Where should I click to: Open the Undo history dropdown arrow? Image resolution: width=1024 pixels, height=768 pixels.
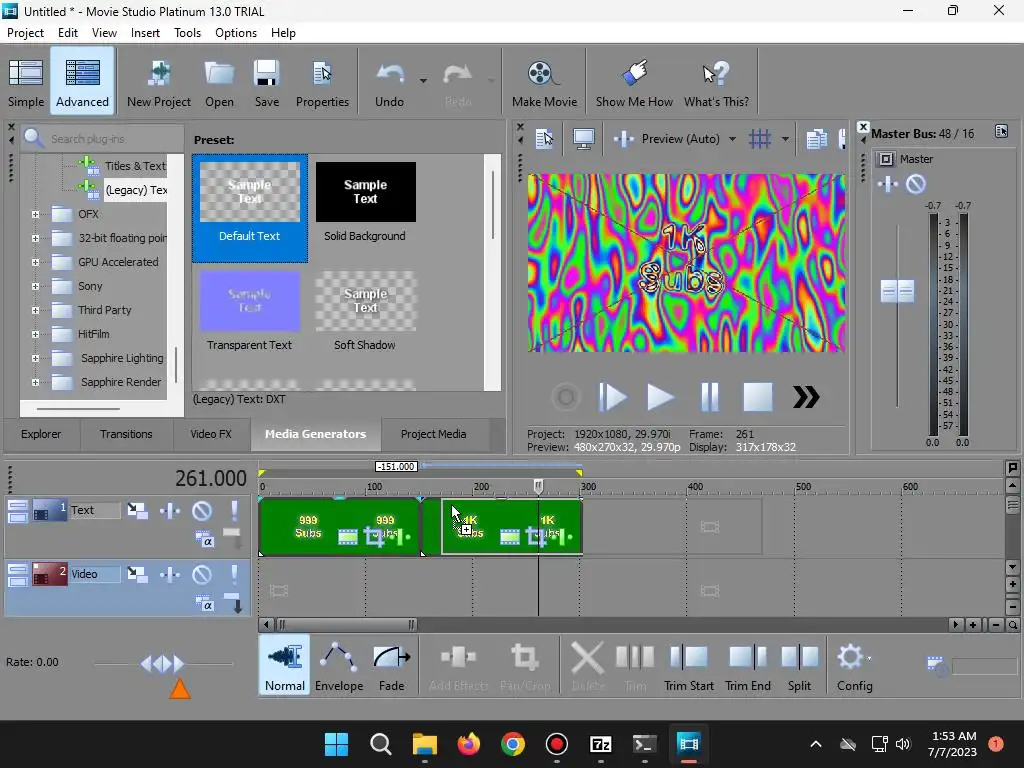click(423, 81)
